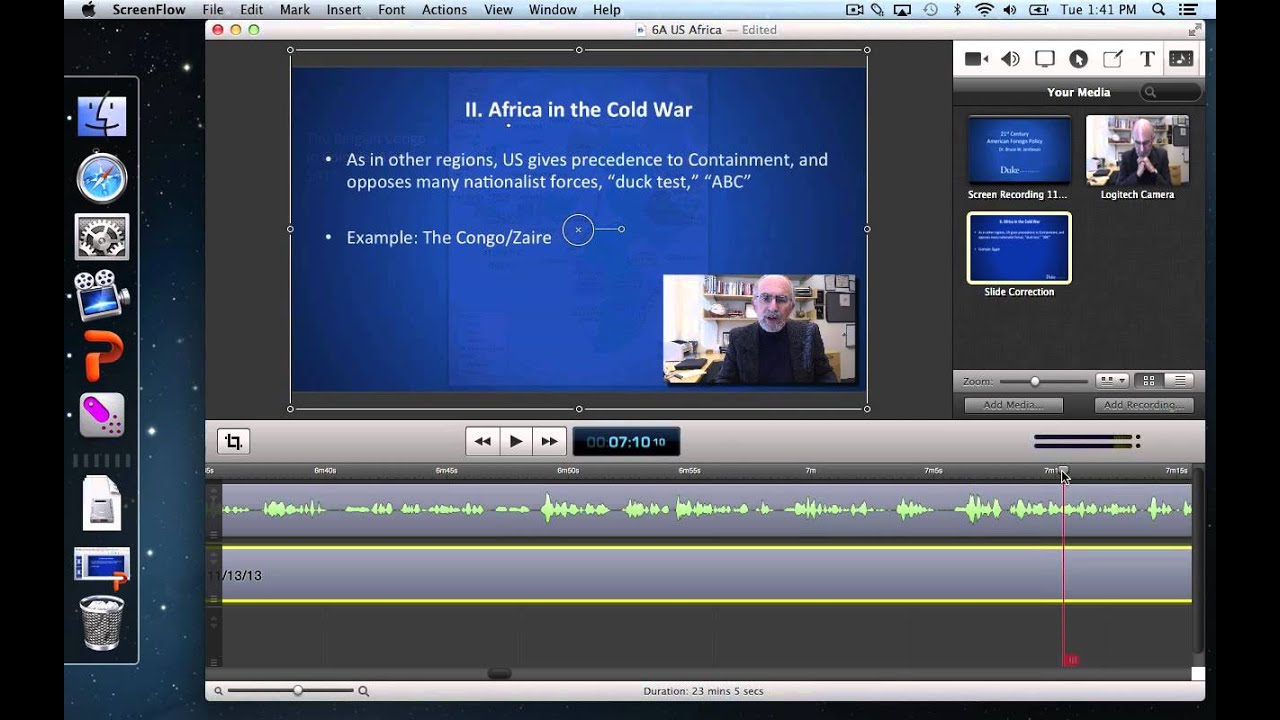Click the Add Media button

[1013, 405]
